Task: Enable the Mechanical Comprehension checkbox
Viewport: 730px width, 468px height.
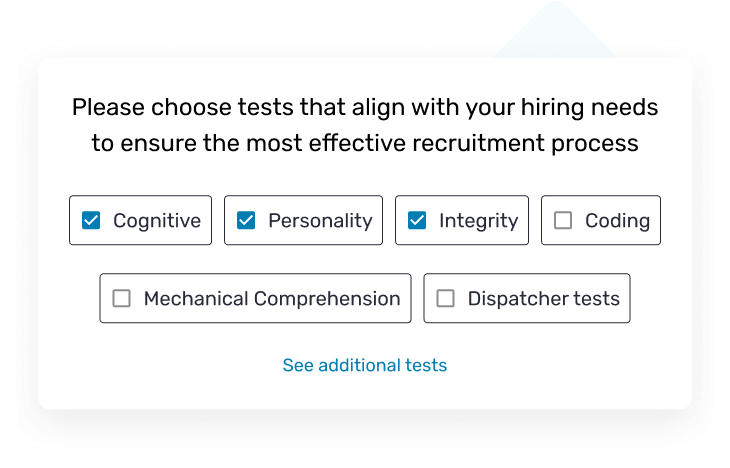Action: [x=122, y=298]
